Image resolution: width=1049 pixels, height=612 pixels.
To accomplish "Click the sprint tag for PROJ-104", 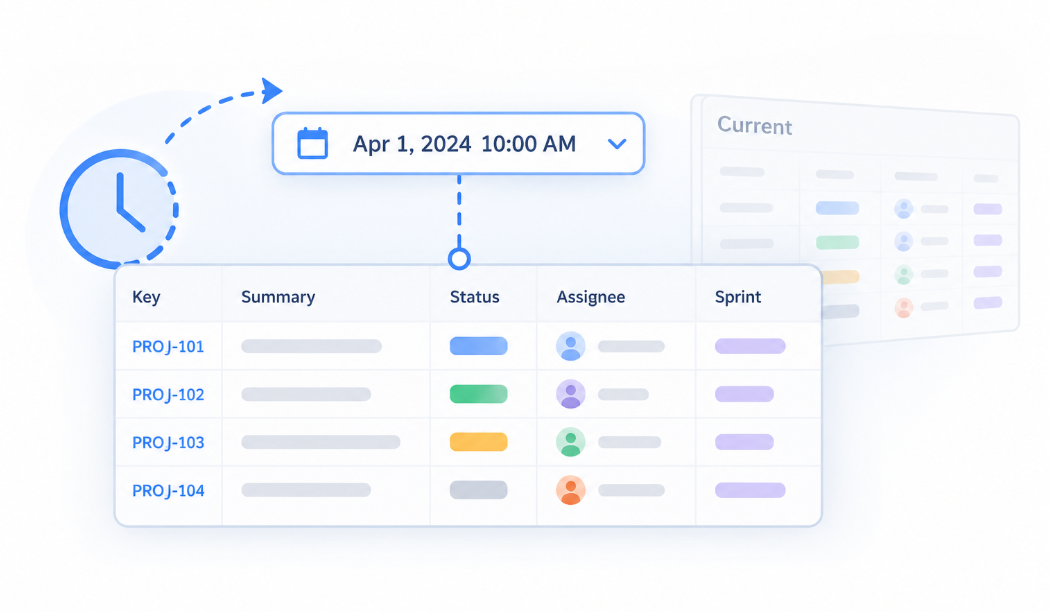I will click(750, 490).
